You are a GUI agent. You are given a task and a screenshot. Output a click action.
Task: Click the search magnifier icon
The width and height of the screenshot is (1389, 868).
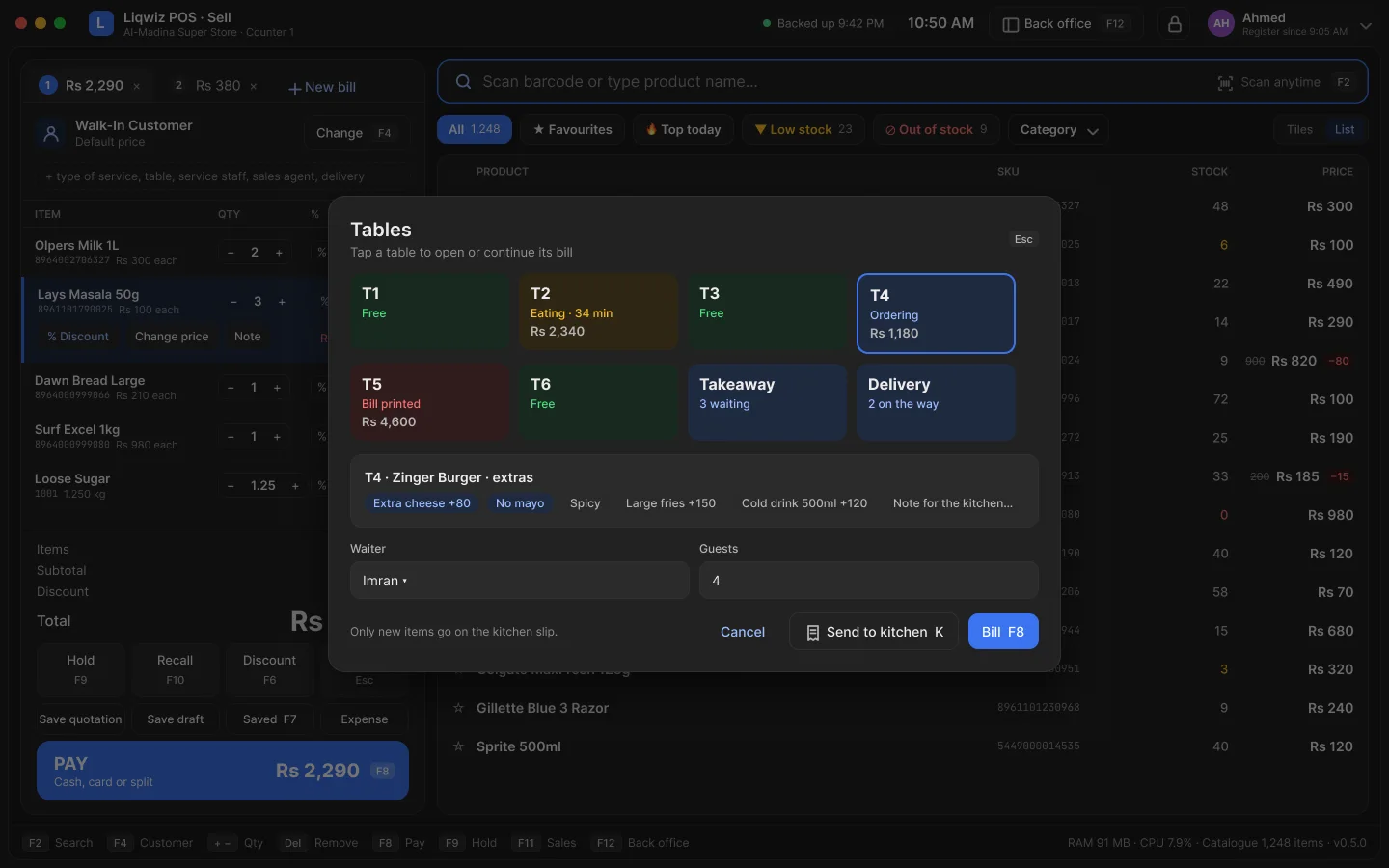pyautogui.click(x=464, y=82)
